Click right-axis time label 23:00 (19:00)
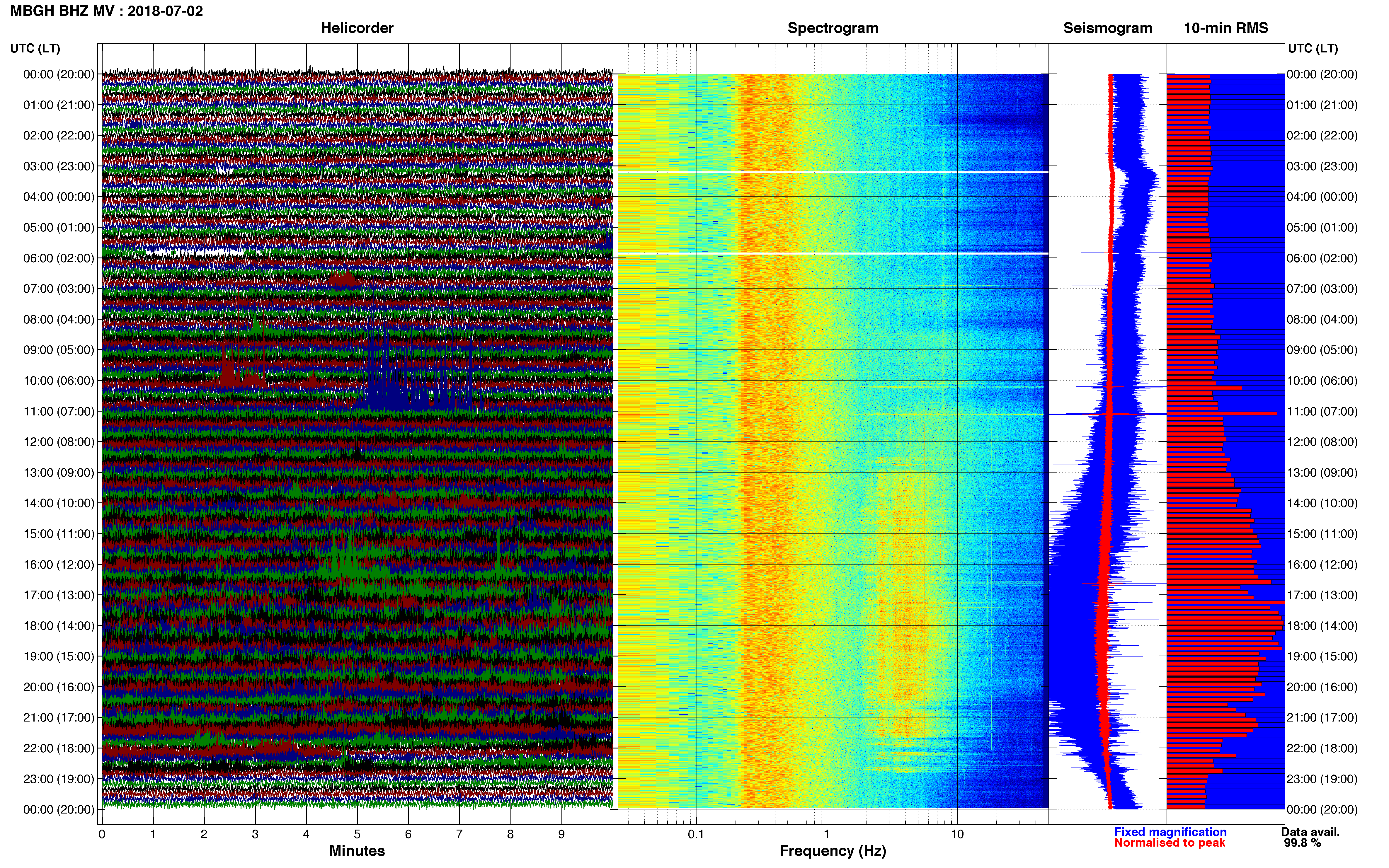 (x=1322, y=779)
